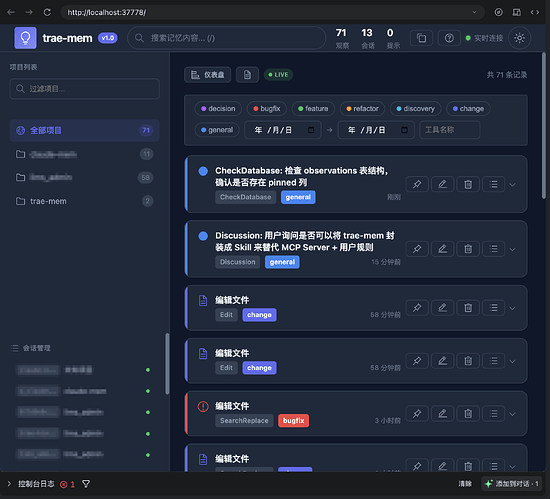The image size is (550, 499).
Task: Switch theme with the sun icon
Action: 519,38
